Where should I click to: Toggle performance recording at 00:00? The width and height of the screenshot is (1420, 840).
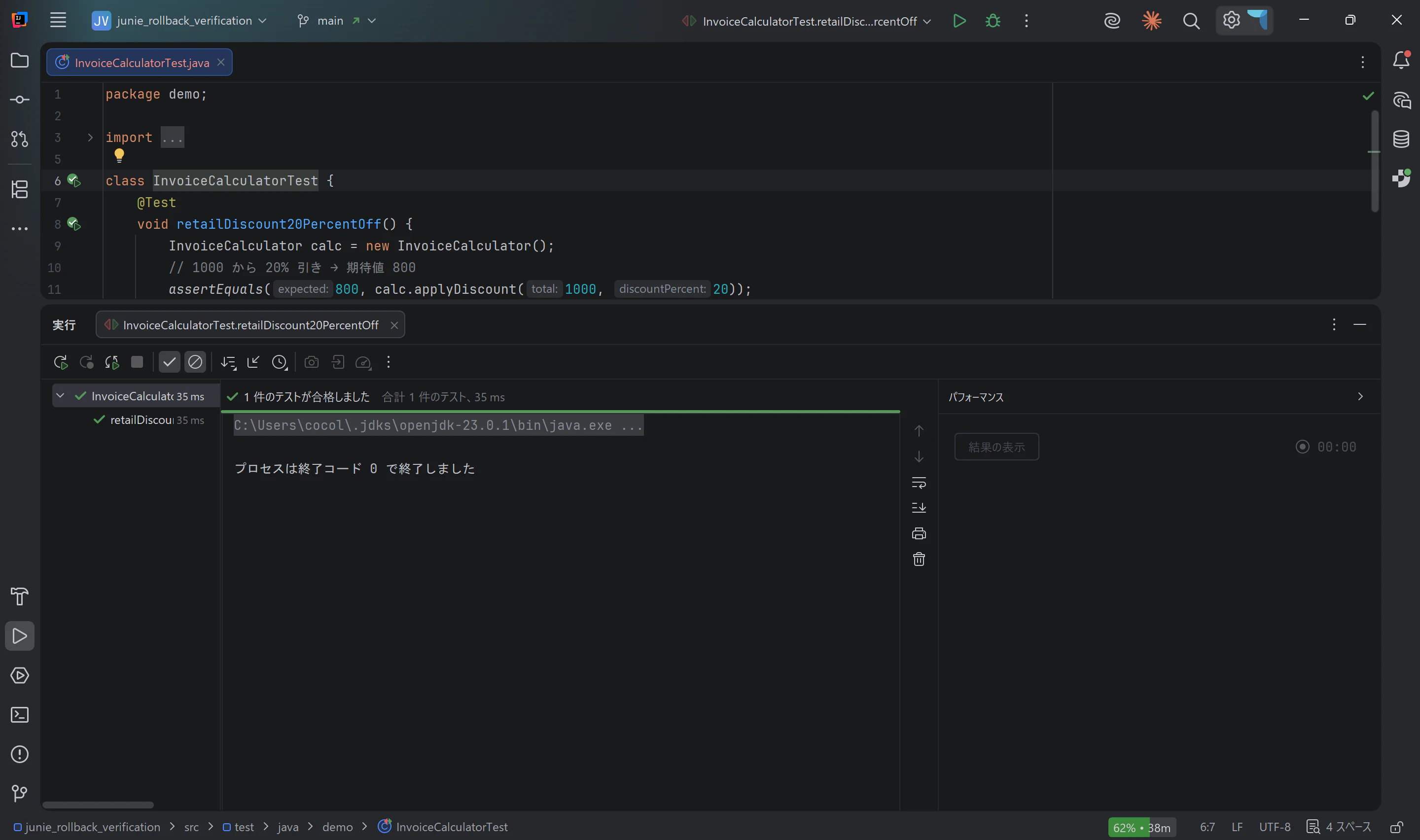coord(1302,447)
